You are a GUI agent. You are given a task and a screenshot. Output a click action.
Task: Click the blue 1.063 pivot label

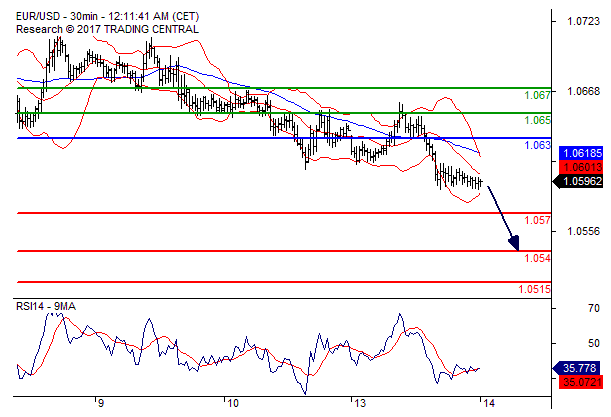point(537,145)
